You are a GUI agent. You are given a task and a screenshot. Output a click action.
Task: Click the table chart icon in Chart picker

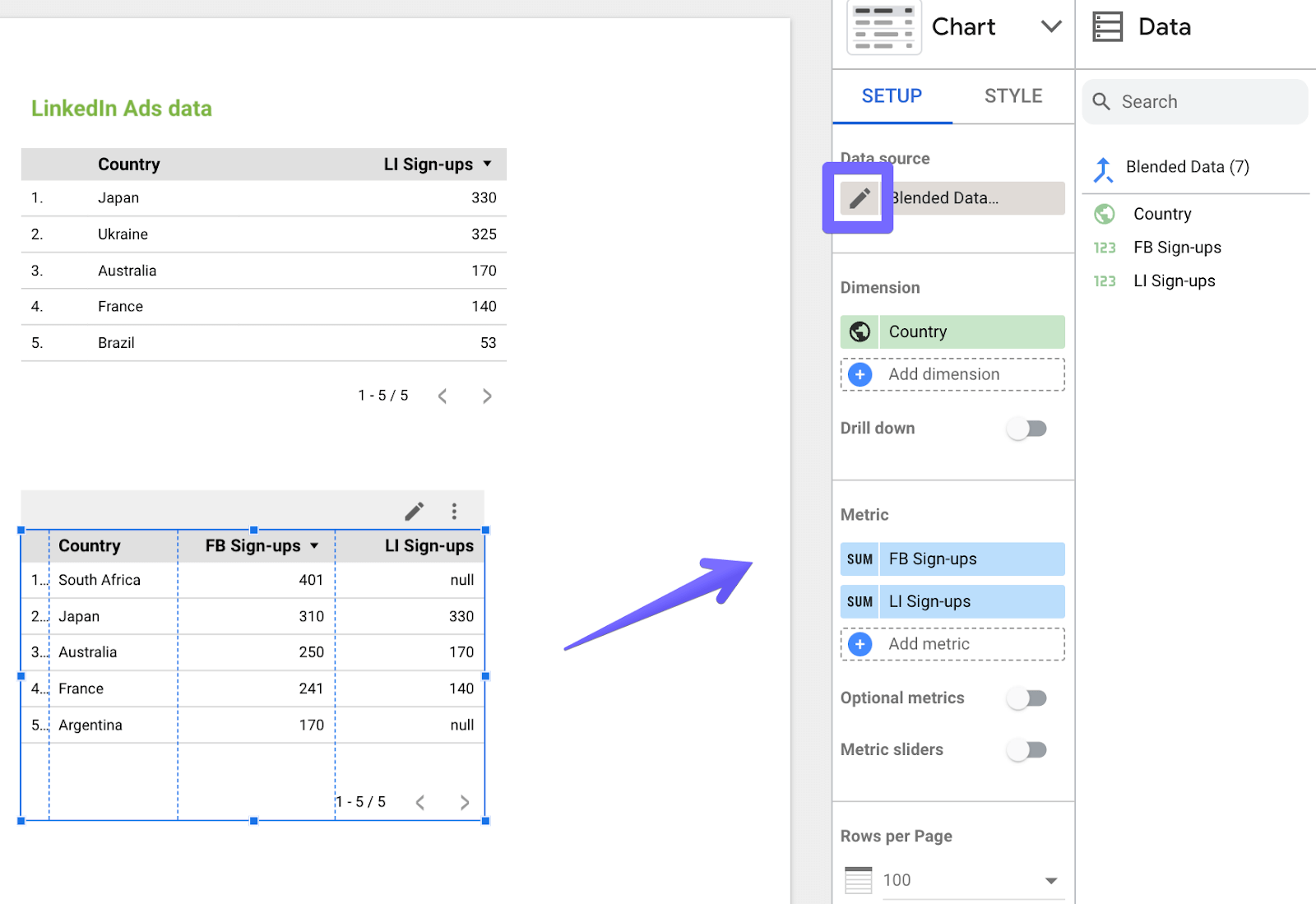[883, 26]
